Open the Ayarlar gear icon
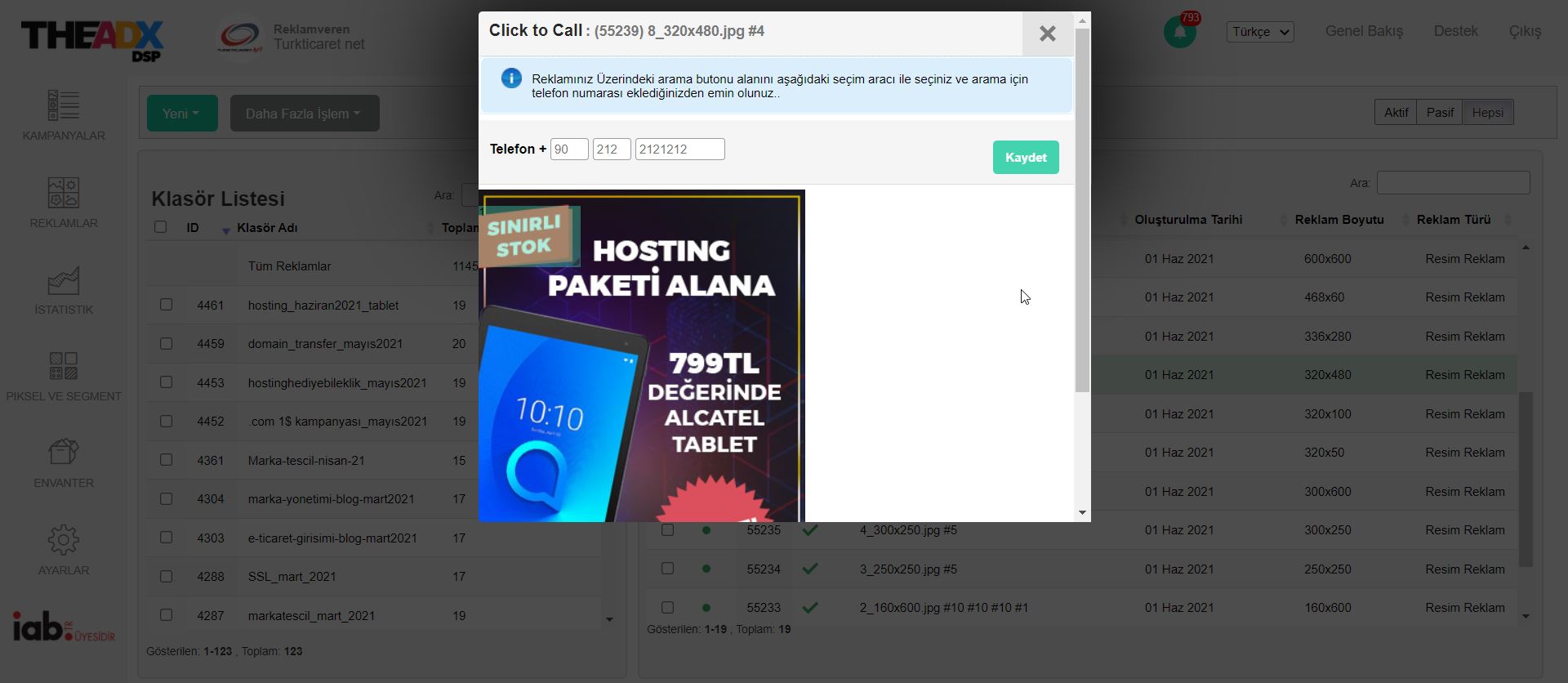This screenshot has height=683, width=1568. point(64,539)
